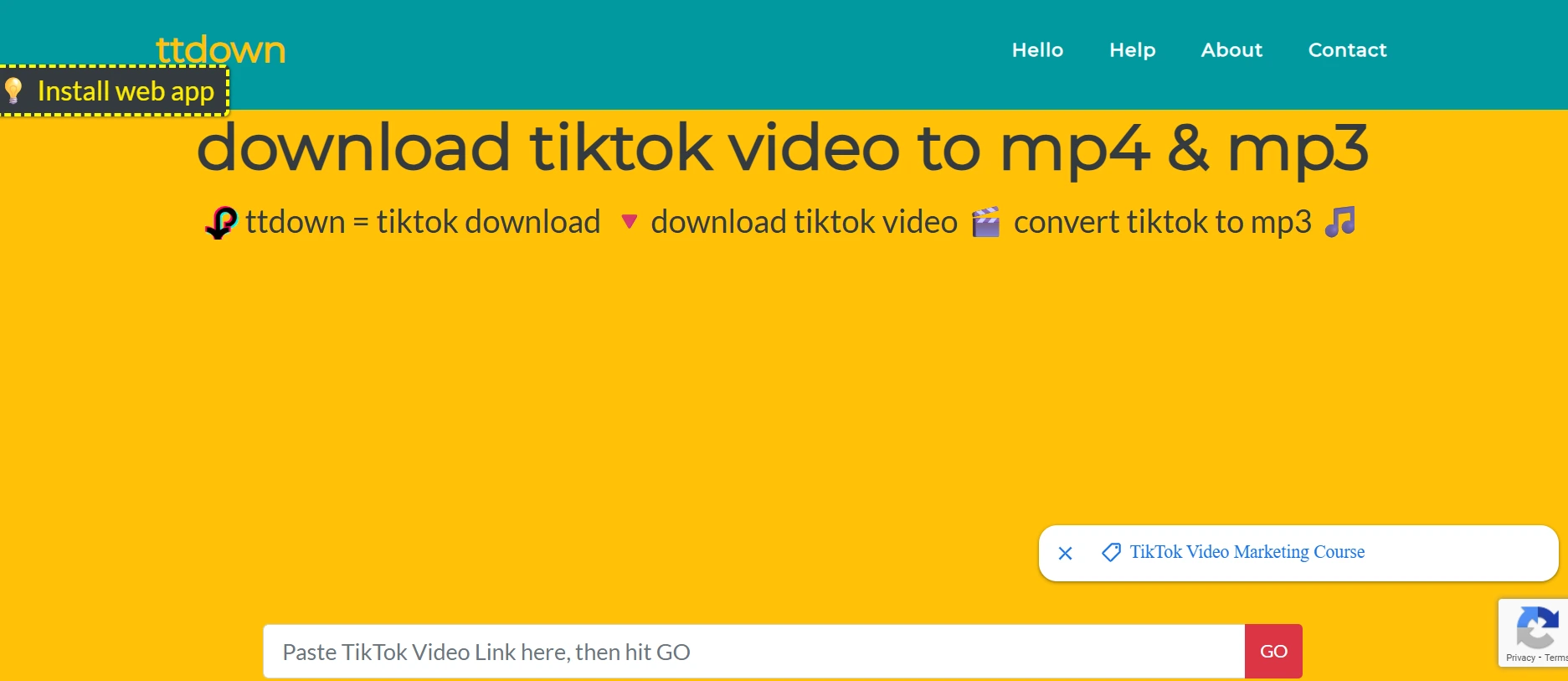Click the ttdown logo in the header
The width and height of the screenshot is (1568, 681).
pos(220,49)
